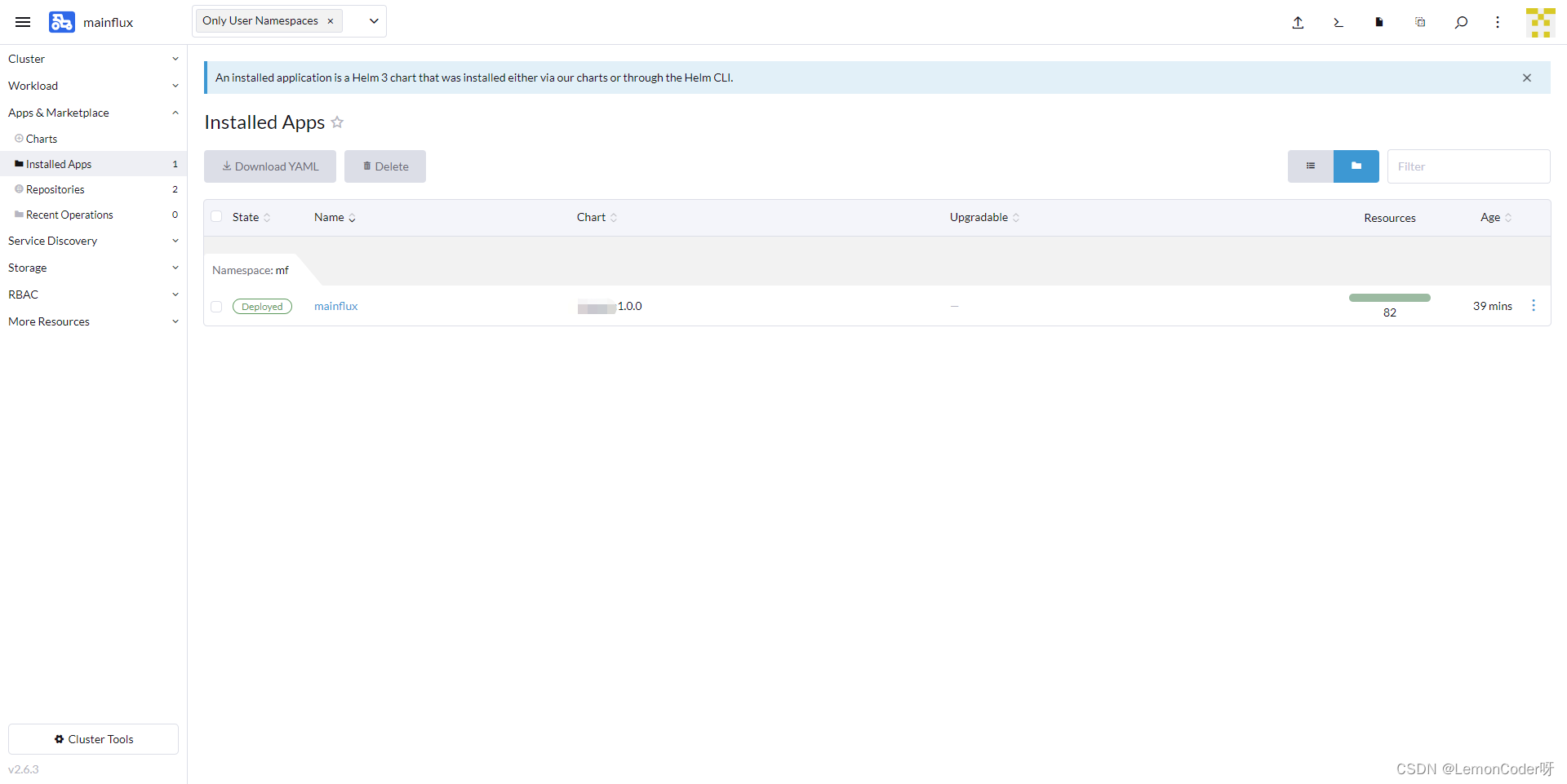Dismiss the Helm info banner
The width and height of the screenshot is (1567, 784).
1527,78
